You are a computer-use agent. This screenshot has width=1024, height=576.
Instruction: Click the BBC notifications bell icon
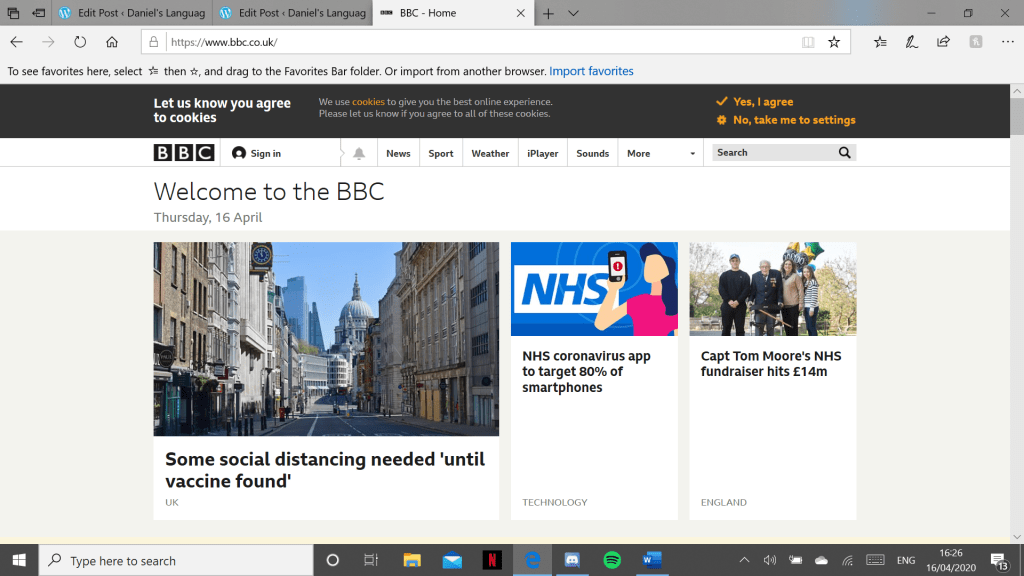tap(359, 153)
